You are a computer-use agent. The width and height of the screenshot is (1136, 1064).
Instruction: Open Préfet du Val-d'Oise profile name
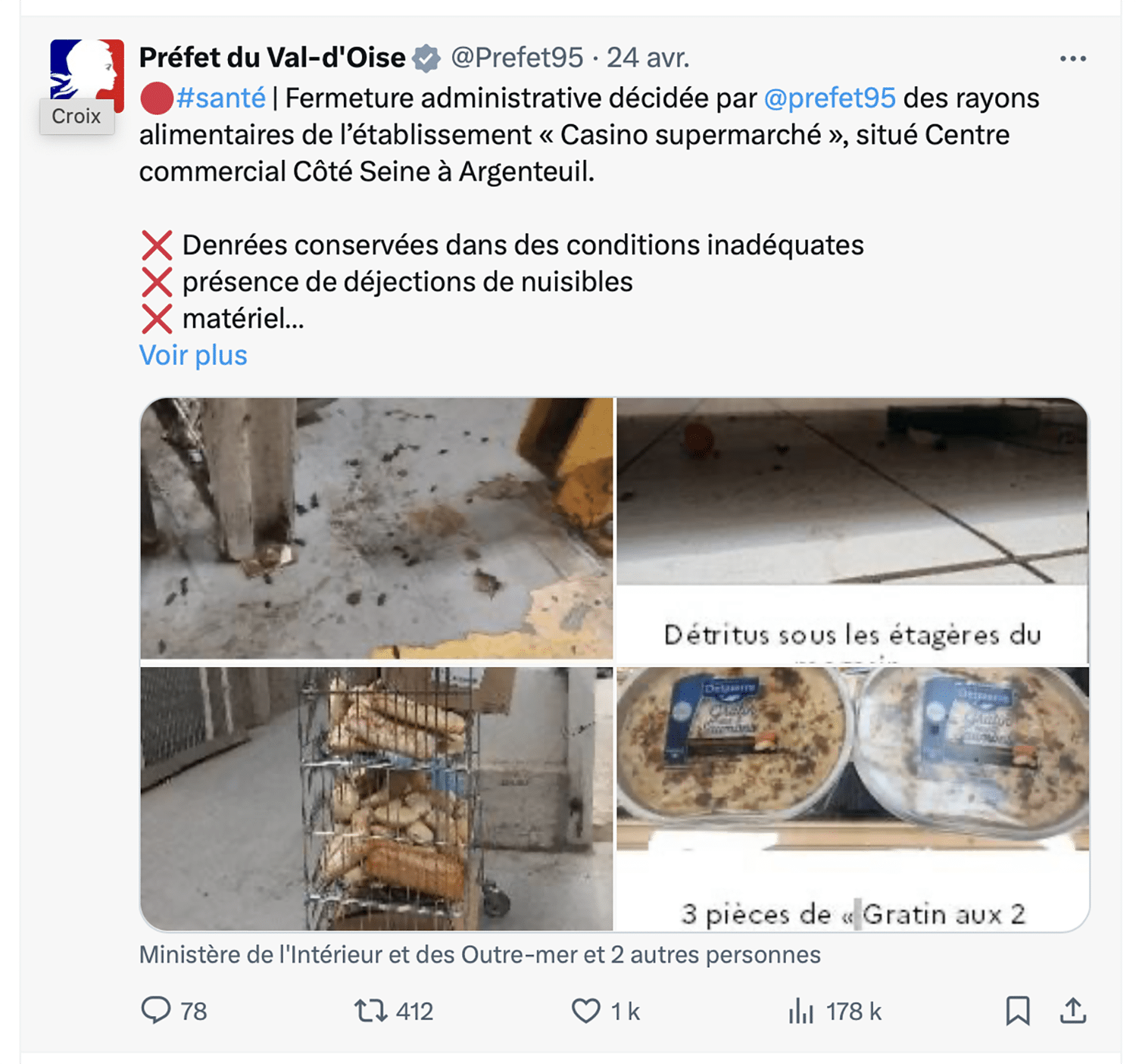pyautogui.click(x=273, y=58)
